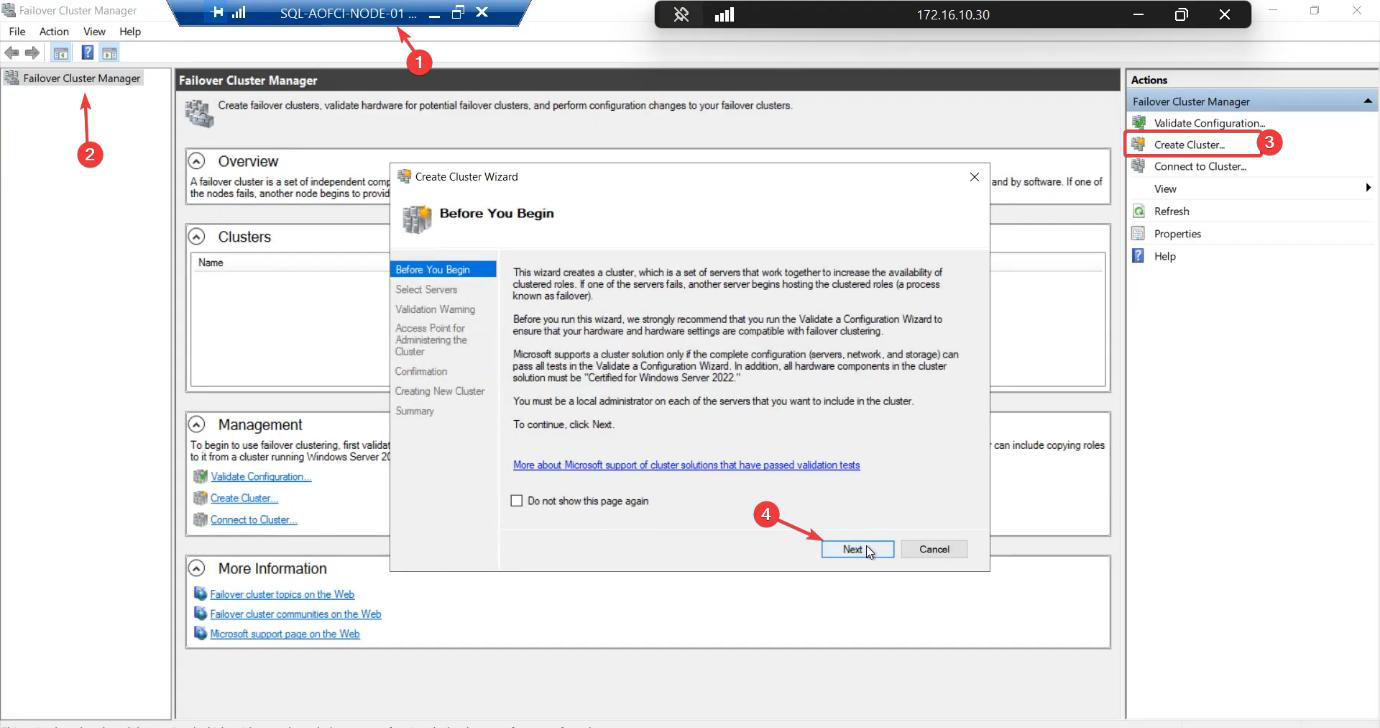Viewport: 1380px width, 728px height.
Task: Click signal strength icon on 172.16.10.30 bar
Action: click(725, 15)
